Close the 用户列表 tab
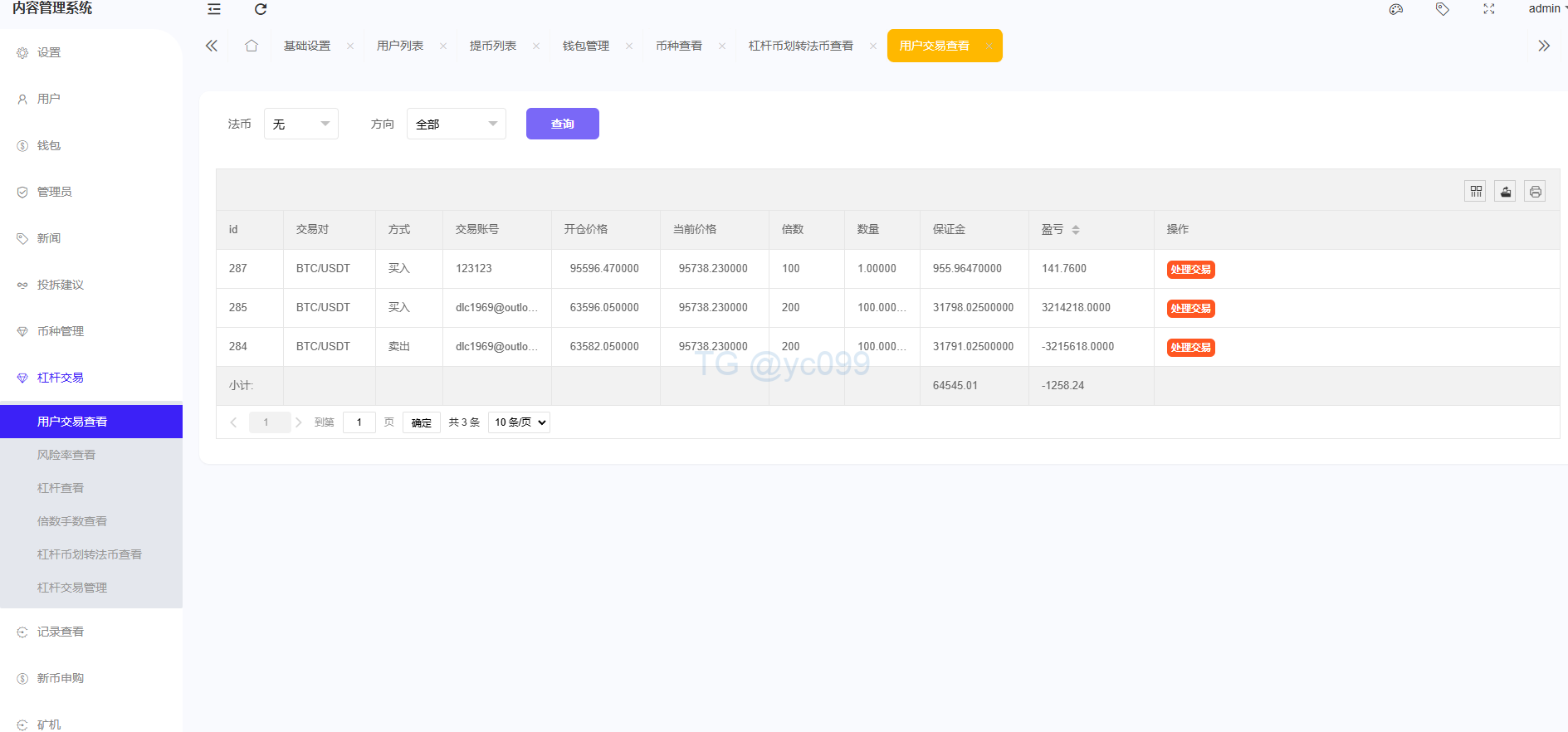The width and height of the screenshot is (1568, 732). [x=443, y=46]
